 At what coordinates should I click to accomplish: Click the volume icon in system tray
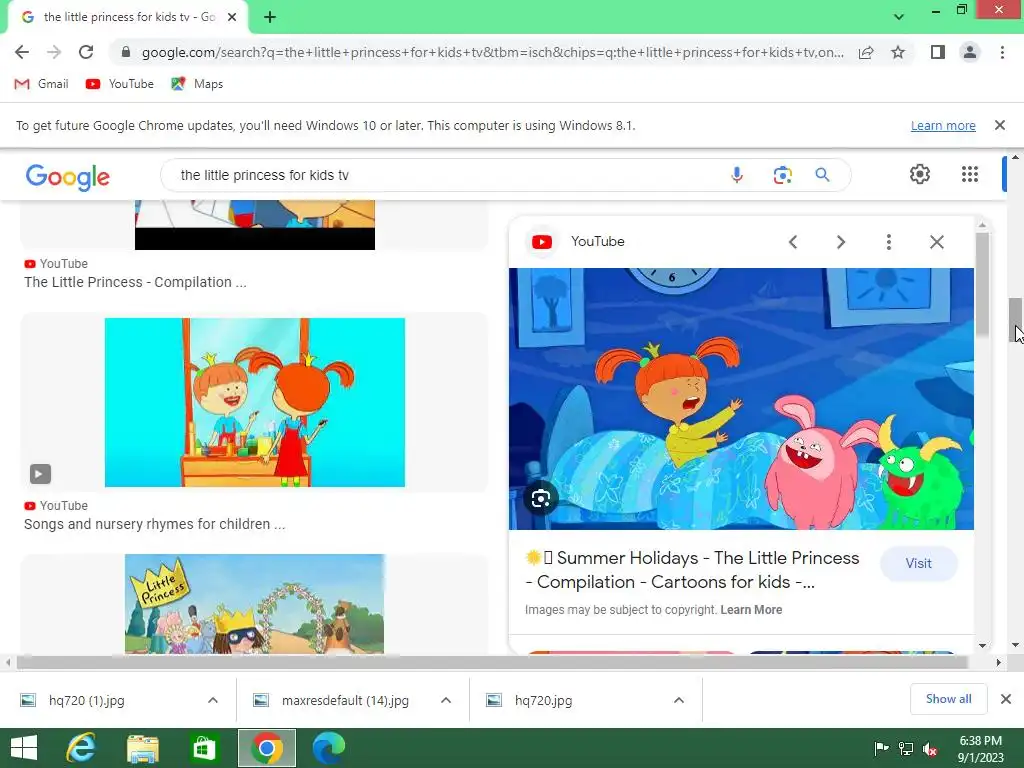[x=930, y=749]
